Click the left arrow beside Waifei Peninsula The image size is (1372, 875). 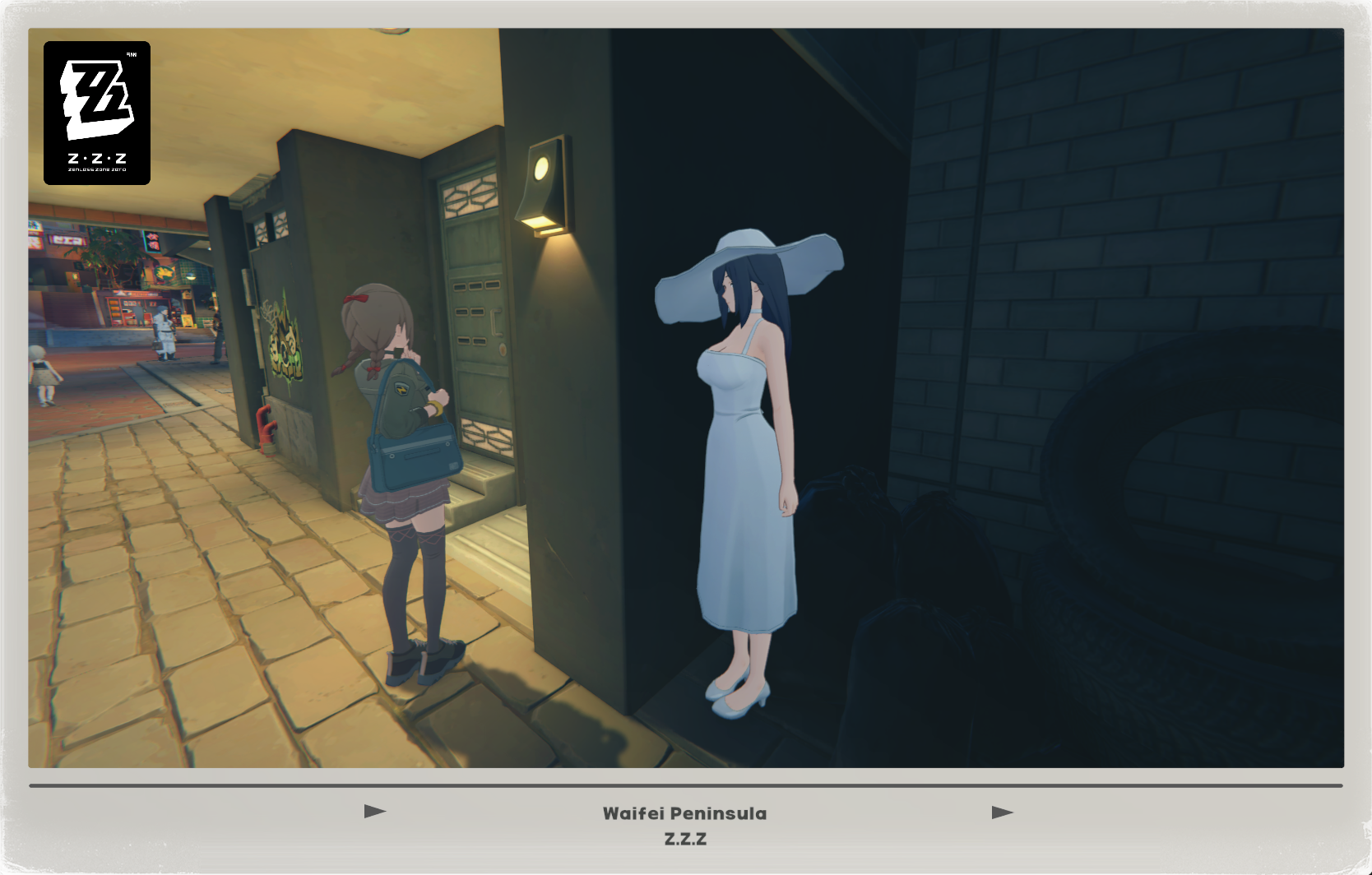click(x=375, y=812)
